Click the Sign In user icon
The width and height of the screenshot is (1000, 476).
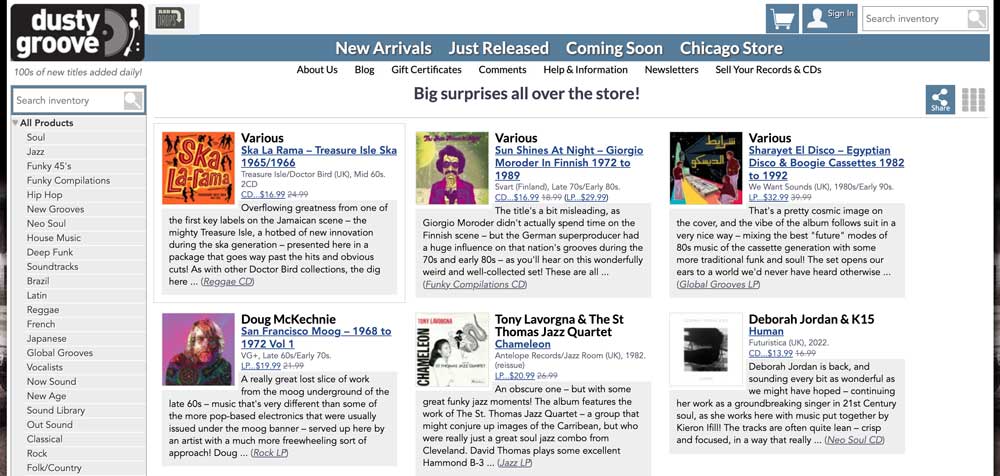coord(816,18)
